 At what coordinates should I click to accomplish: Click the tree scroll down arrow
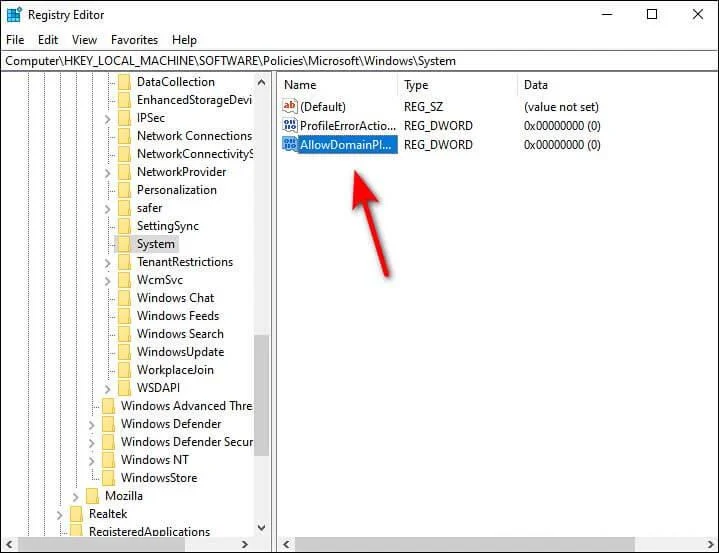pyautogui.click(x=261, y=527)
